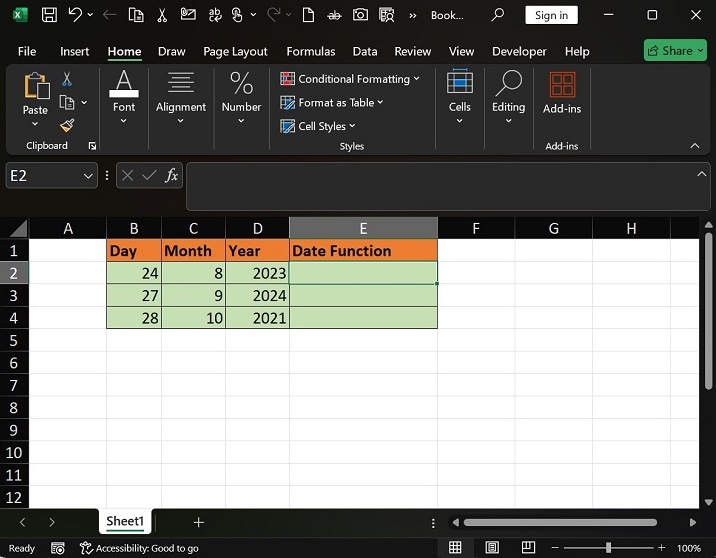Click the zoom slider handle
This screenshot has width=716, height=558.
point(608,547)
